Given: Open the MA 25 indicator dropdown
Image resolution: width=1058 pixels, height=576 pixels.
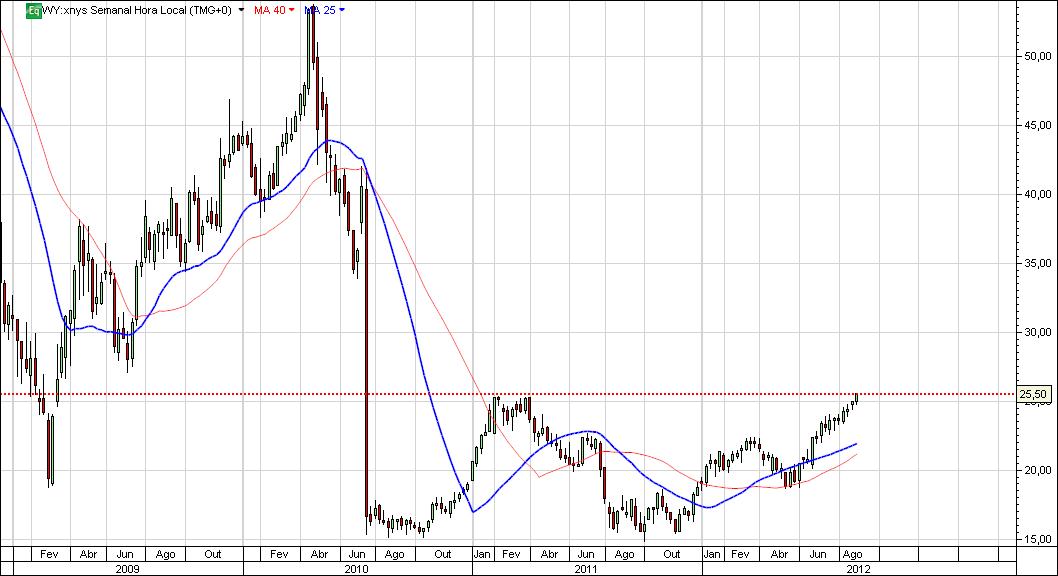Looking at the screenshot, I should pyautogui.click(x=342, y=10).
